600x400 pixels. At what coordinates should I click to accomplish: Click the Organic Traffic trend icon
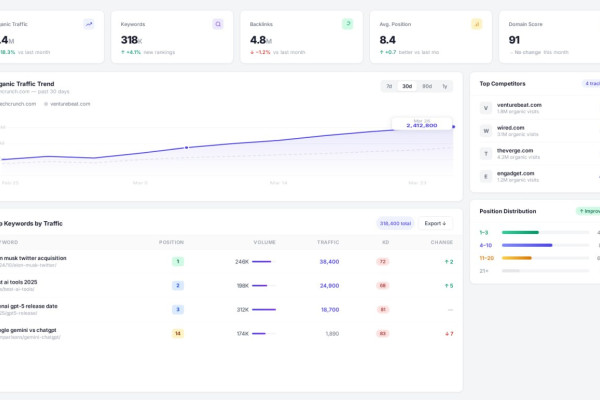[89, 23]
